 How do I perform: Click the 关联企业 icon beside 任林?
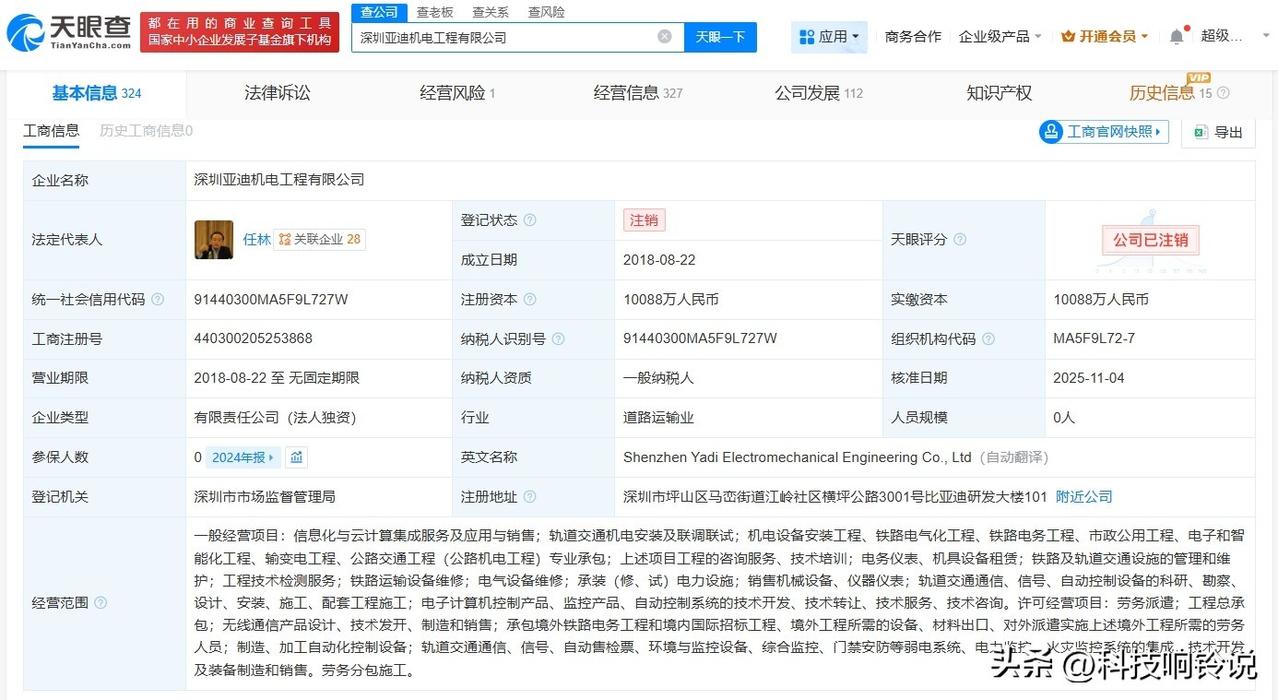[285, 240]
